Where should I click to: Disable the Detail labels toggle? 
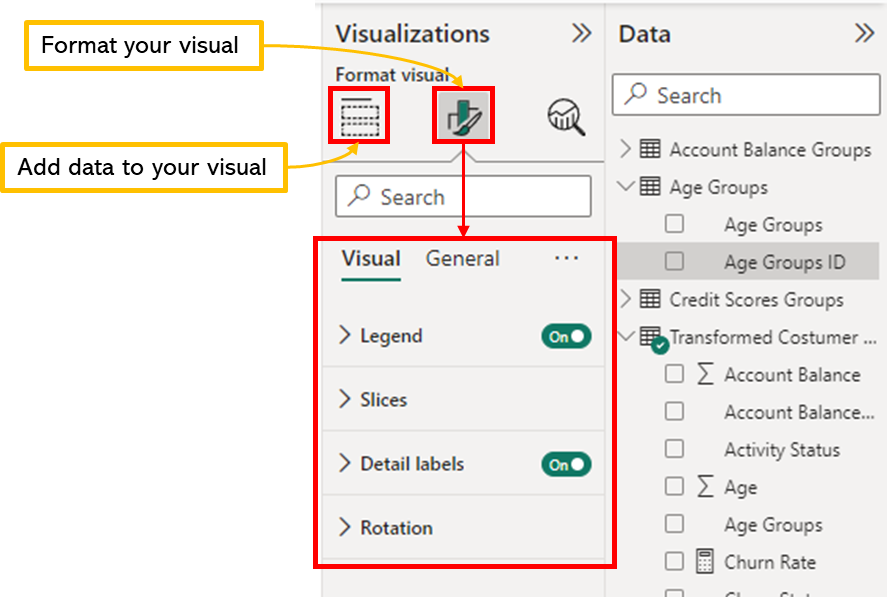click(565, 464)
